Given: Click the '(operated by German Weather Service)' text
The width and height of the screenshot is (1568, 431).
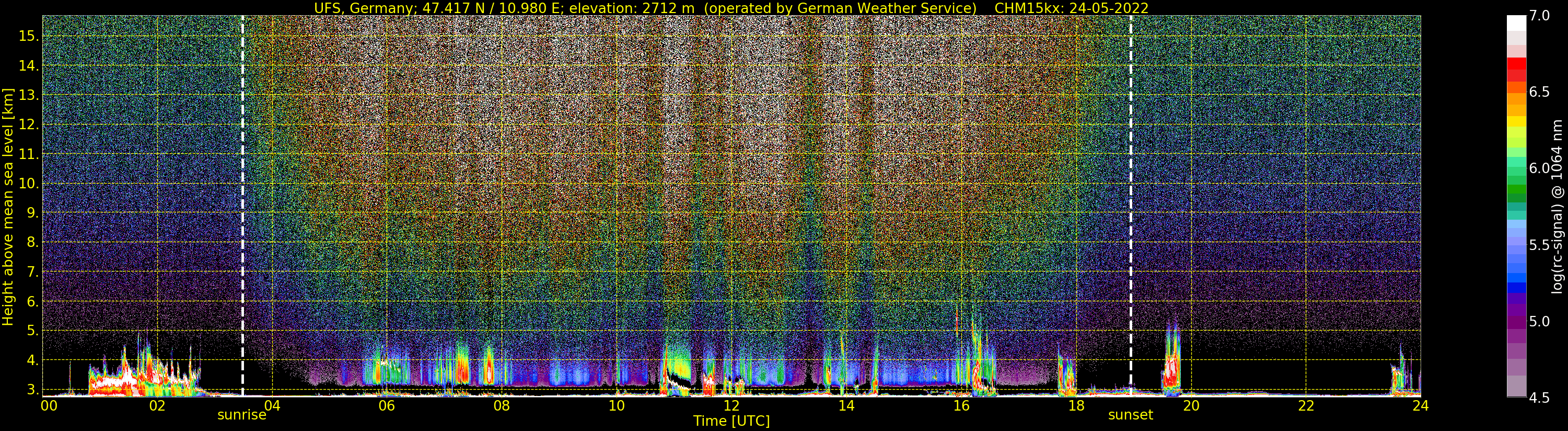Looking at the screenshot, I should [x=840, y=8].
